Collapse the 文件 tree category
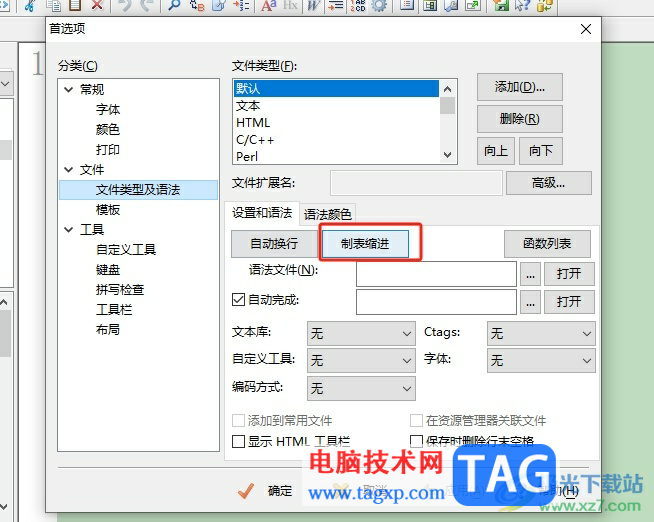The height and width of the screenshot is (522, 654). pos(69,169)
